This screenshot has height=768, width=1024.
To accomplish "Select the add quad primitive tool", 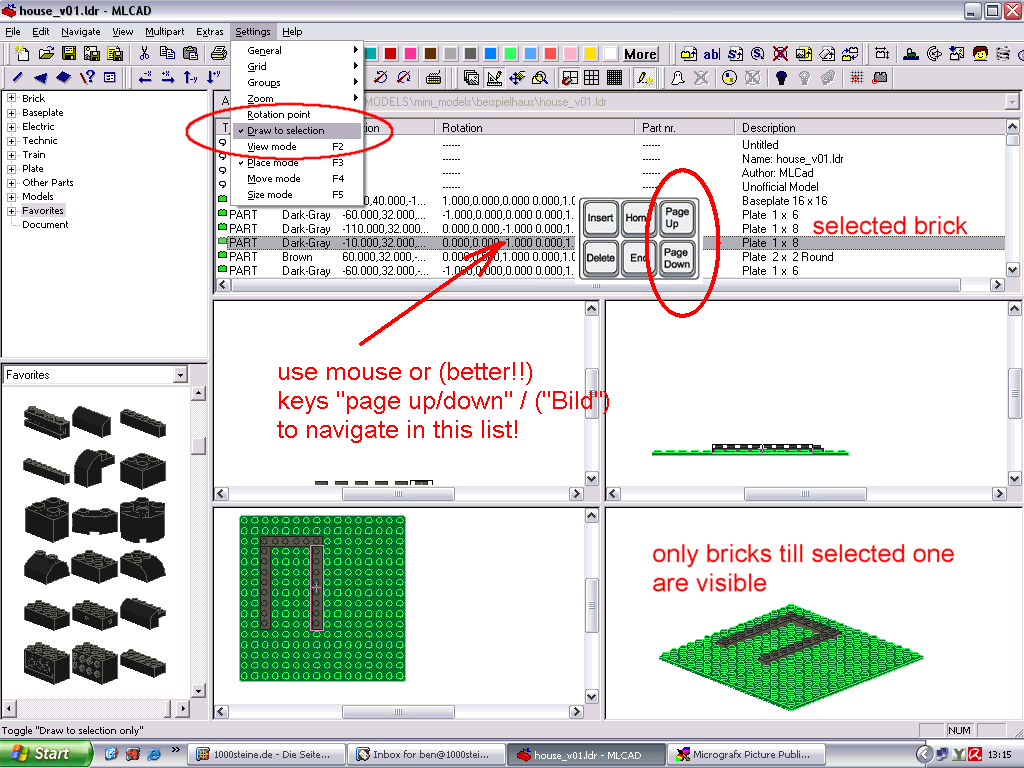I will (63, 78).
